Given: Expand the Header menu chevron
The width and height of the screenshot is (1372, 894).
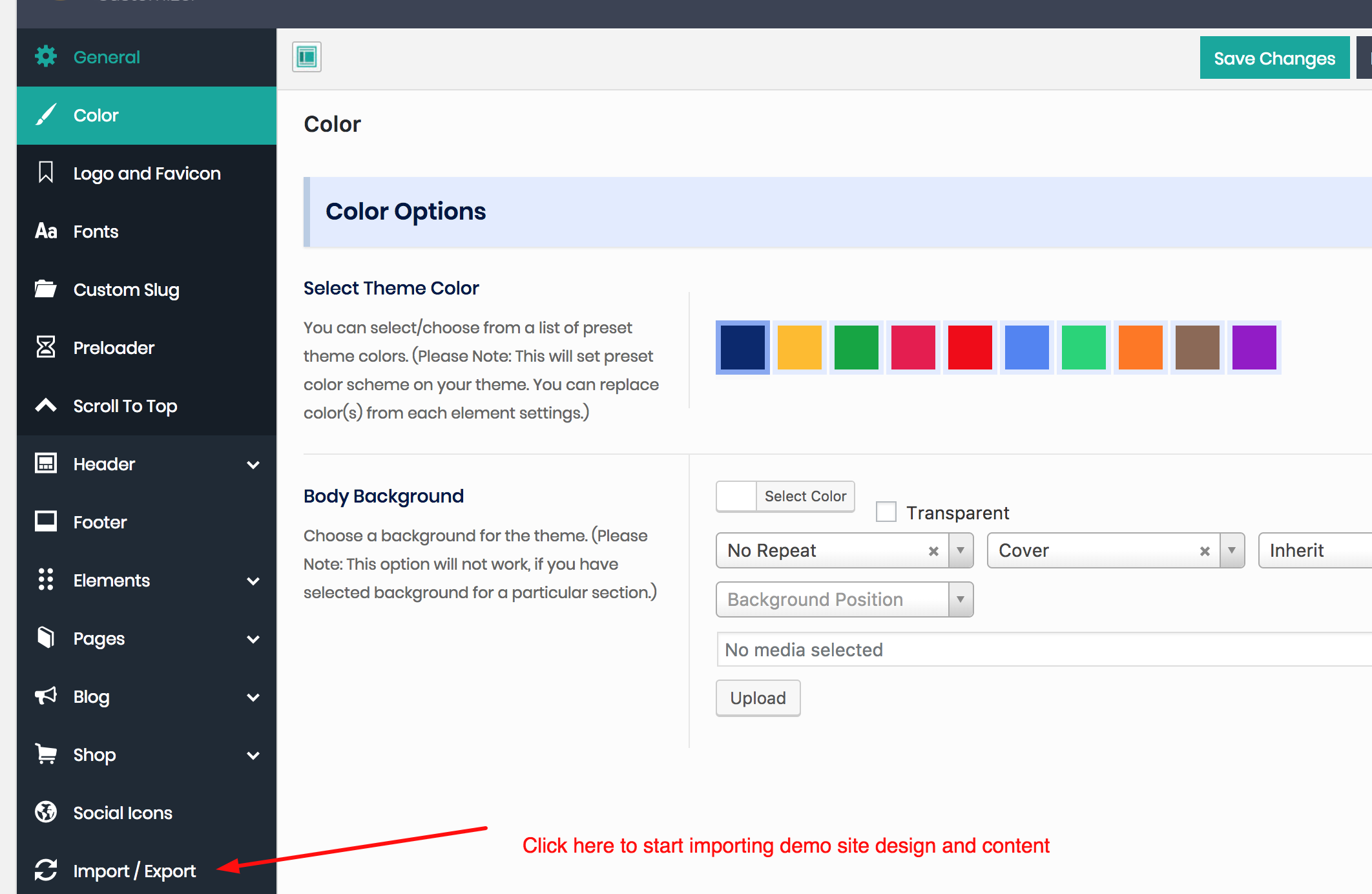Looking at the screenshot, I should pos(253,464).
